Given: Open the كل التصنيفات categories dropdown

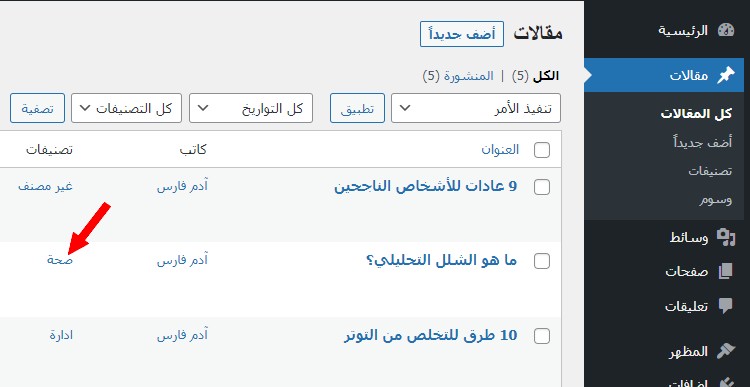Looking at the screenshot, I should click(126, 108).
